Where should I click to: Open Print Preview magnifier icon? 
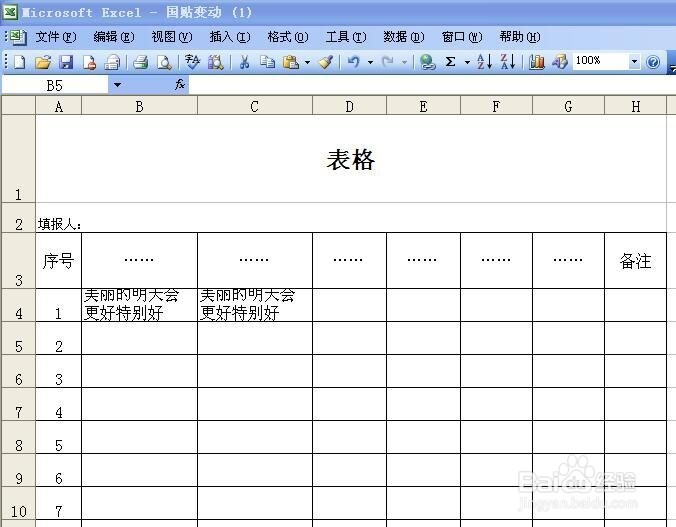pyautogui.click(x=164, y=62)
